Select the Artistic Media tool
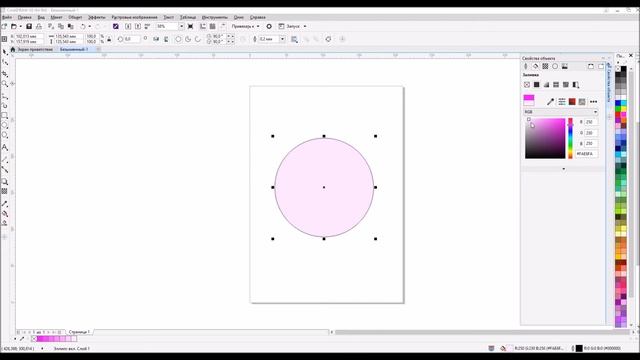The width and height of the screenshot is (640, 360). point(5,106)
